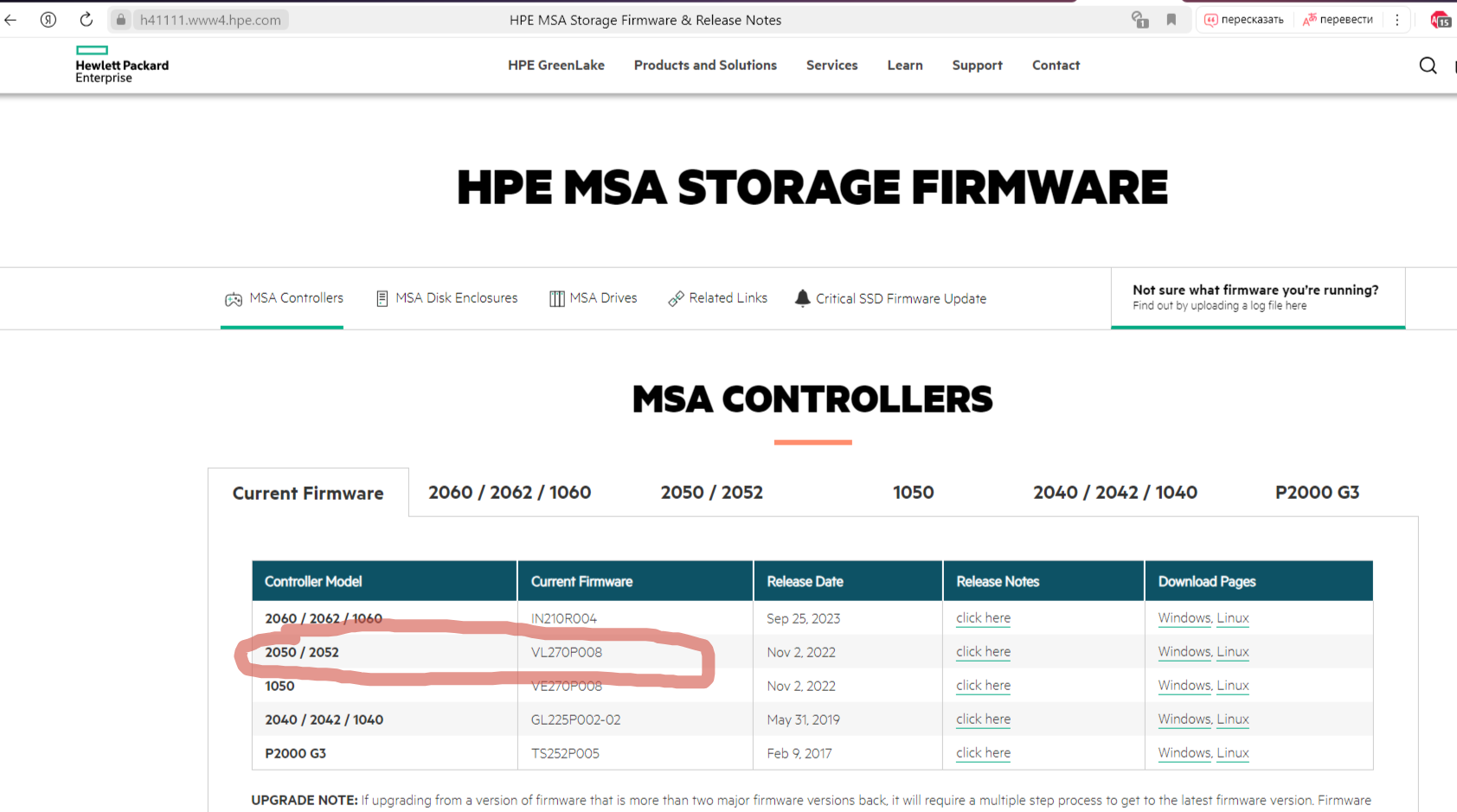Click the Critical SSD bell icon
1457x812 pixels.
click(803, 298)
